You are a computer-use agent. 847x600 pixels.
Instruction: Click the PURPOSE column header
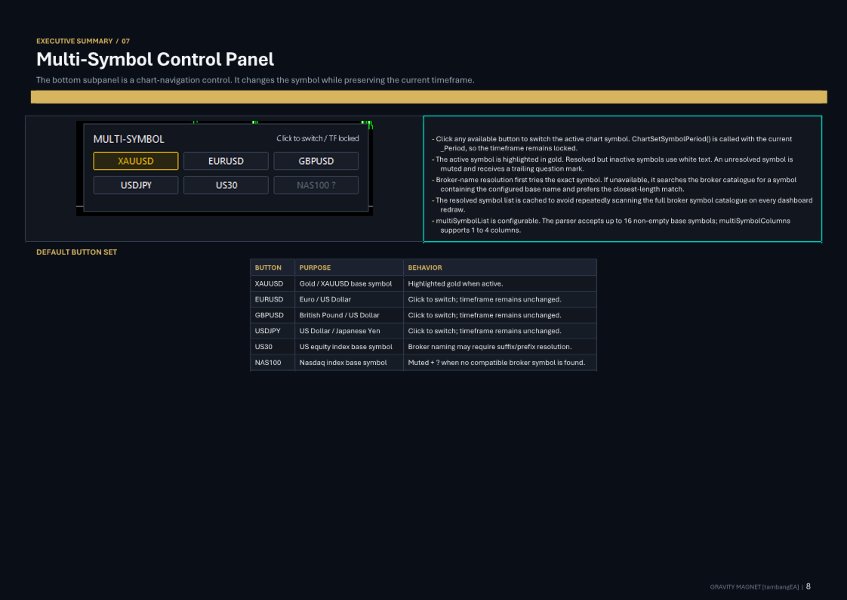point(315,268)
